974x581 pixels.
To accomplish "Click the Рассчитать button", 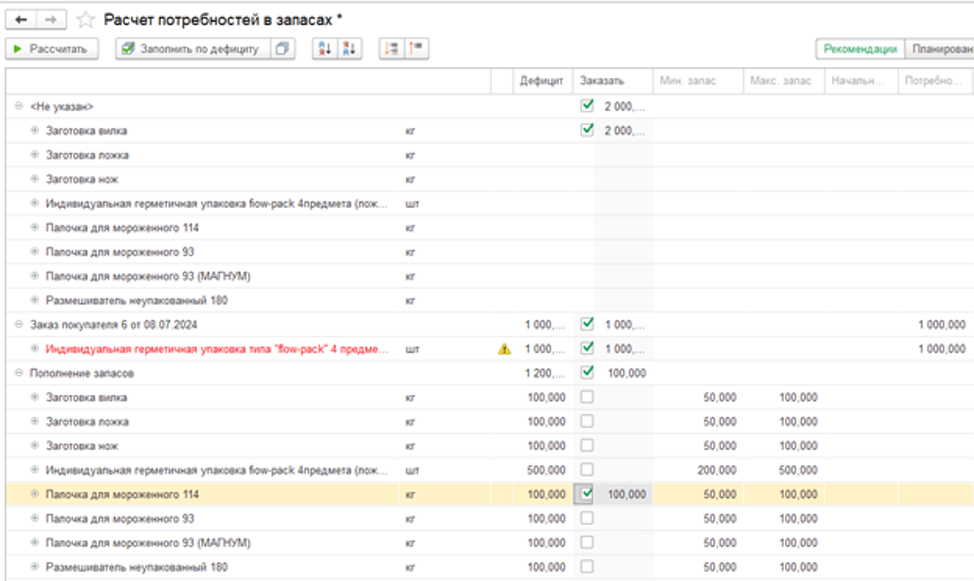I will coord(52,48).
